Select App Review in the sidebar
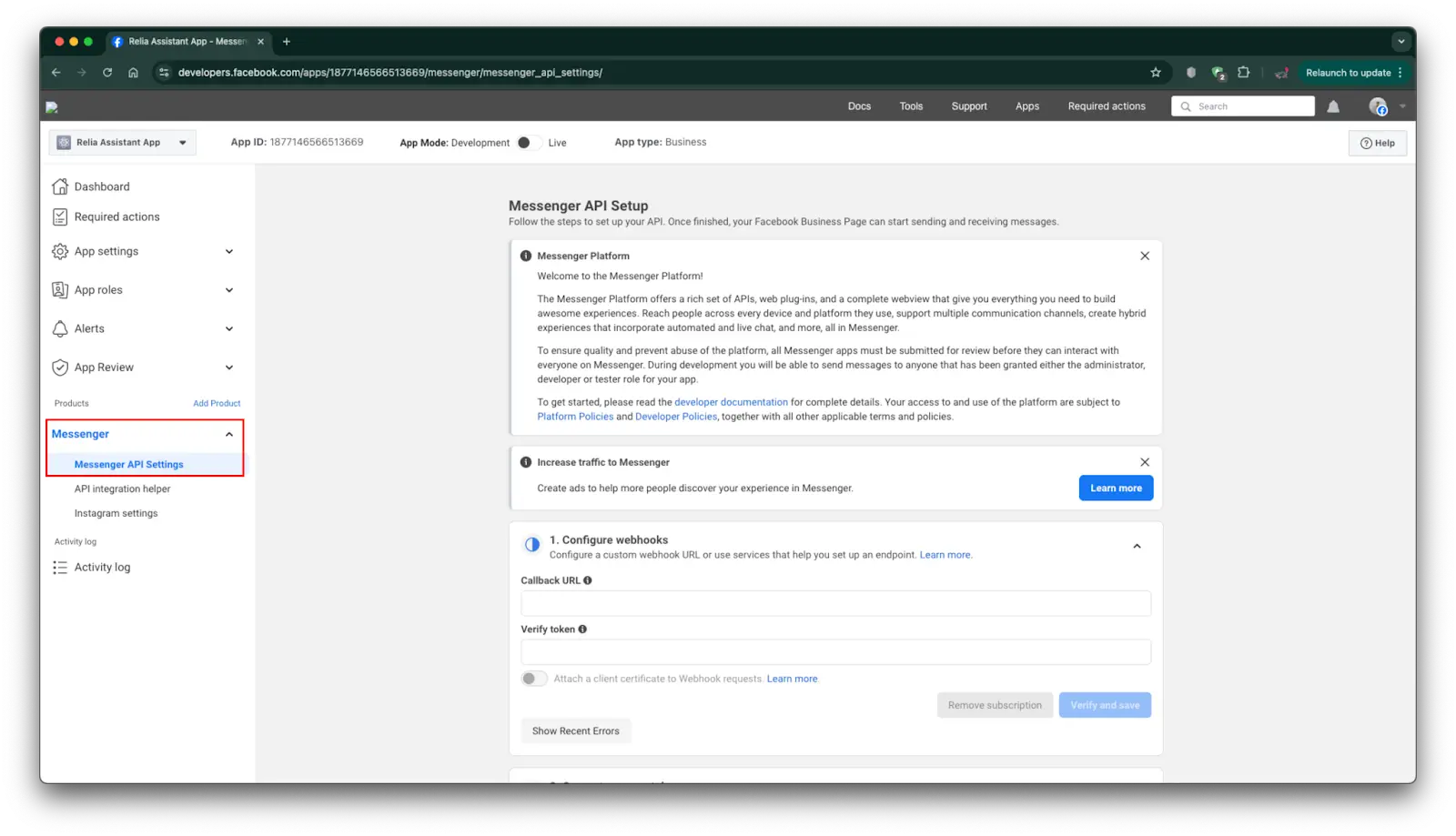This screenshot has width=1456, height=836. pyautogui.click(x=104, y=367)
